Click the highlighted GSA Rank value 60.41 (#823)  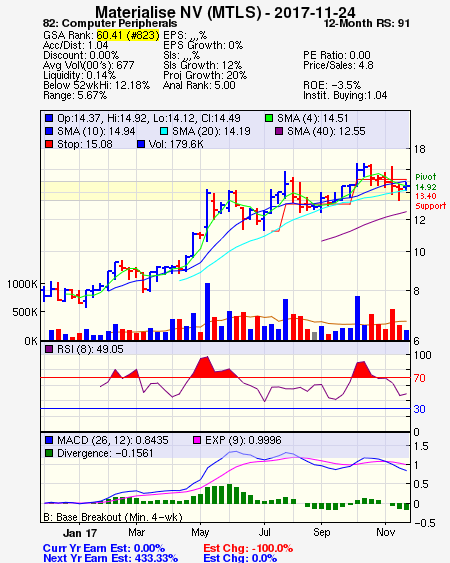pyautogui.click(x=128, y=35)
